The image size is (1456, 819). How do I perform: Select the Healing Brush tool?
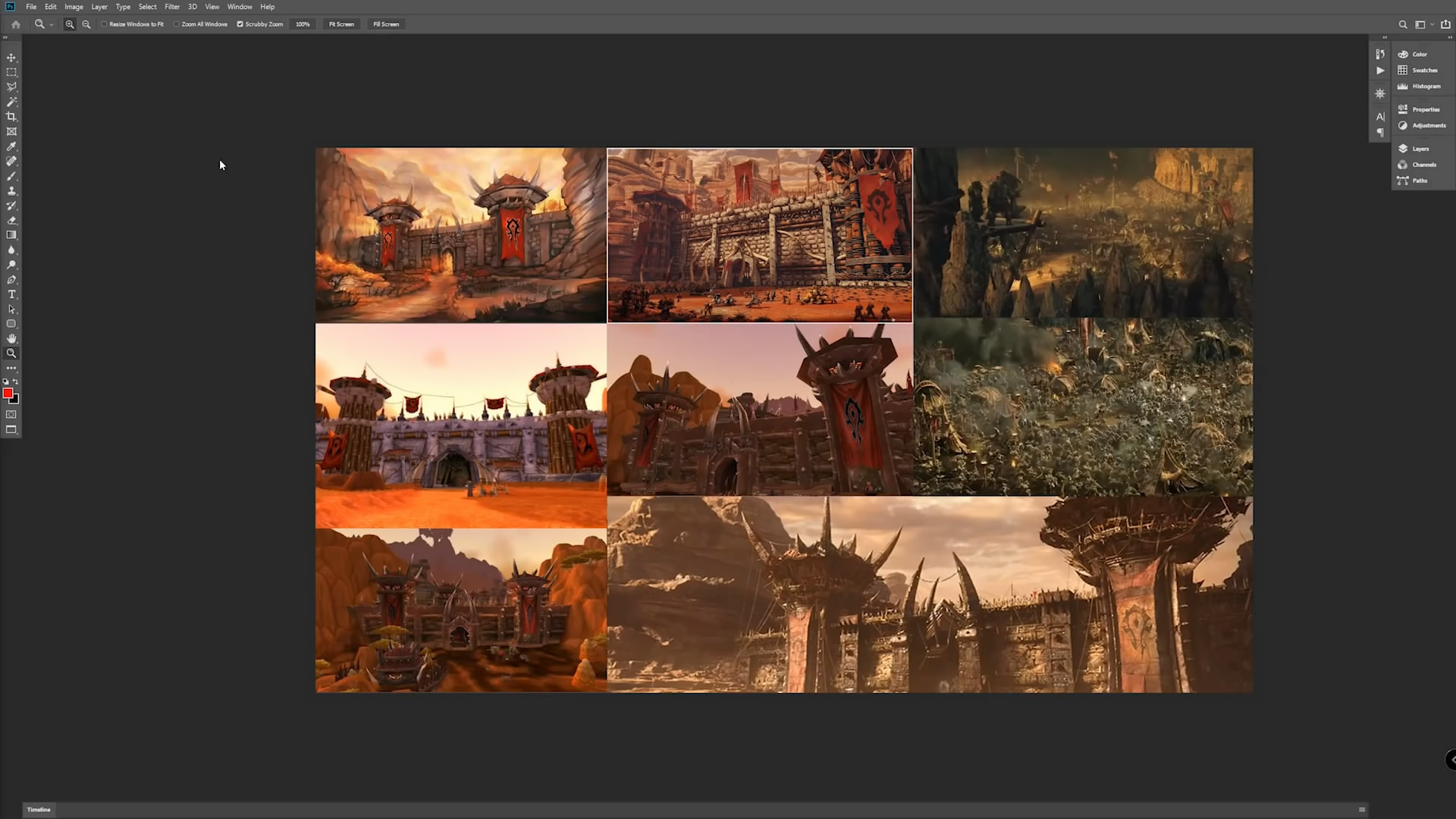pos(11,161)
